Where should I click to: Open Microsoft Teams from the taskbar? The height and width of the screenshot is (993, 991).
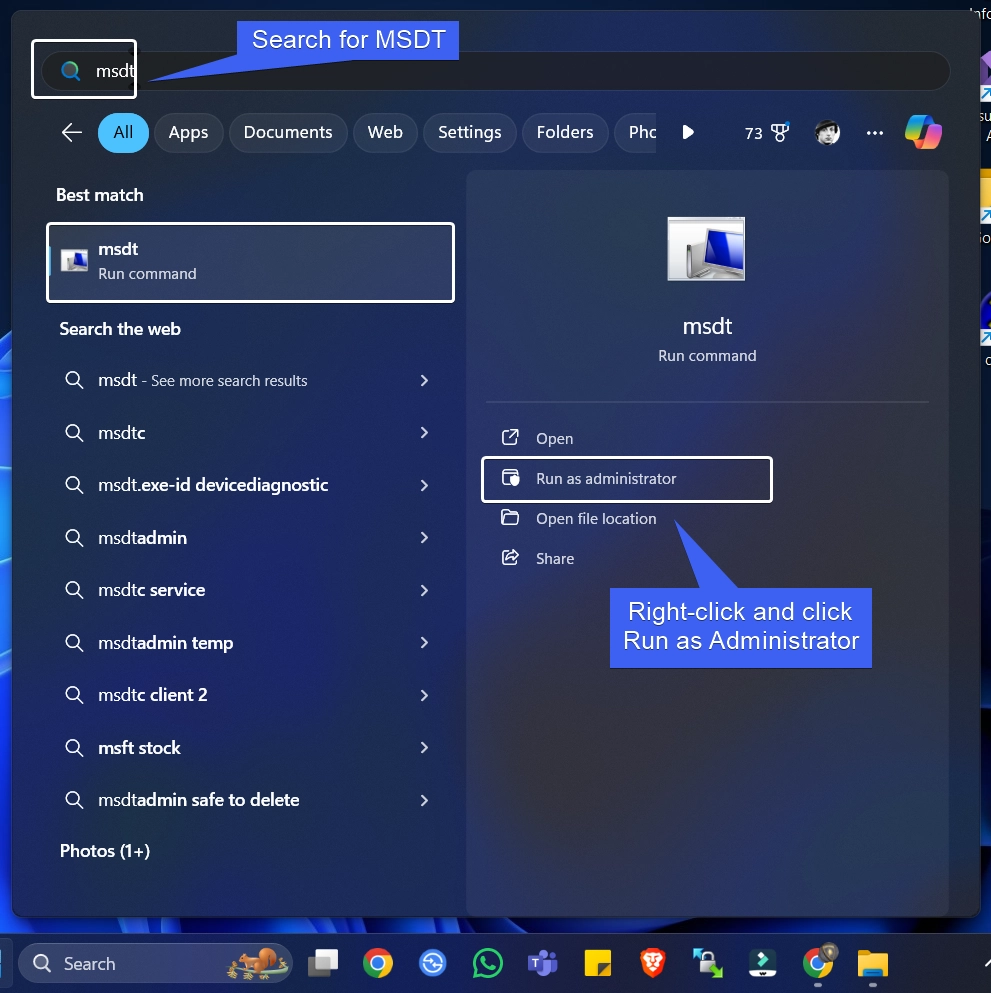coord(543,963)
